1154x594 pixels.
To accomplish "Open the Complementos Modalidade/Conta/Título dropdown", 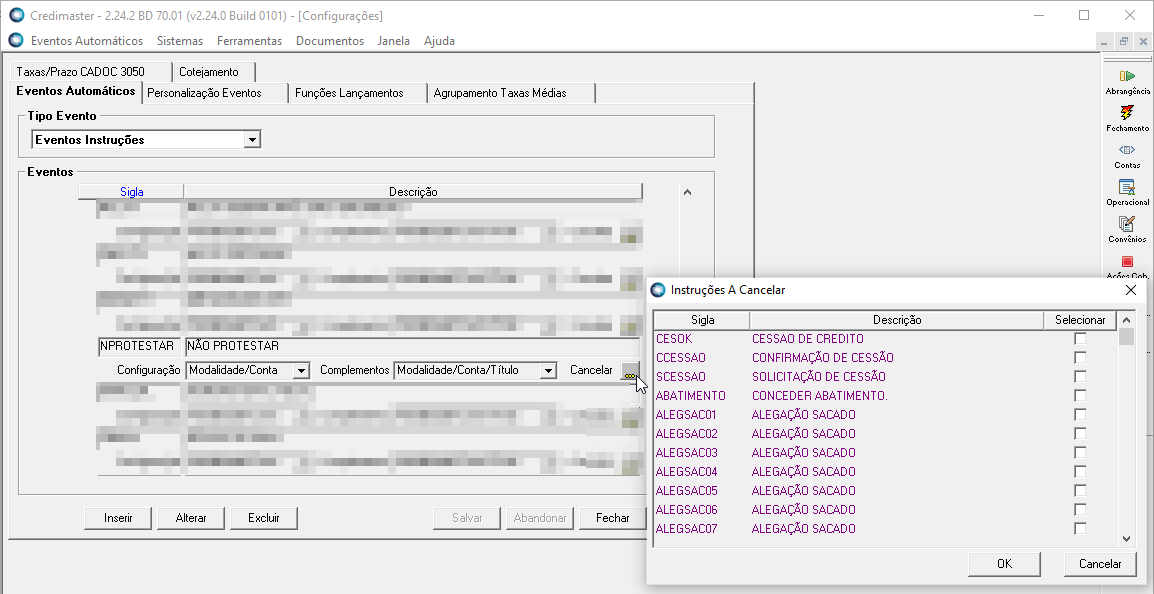I will point(547,371).
